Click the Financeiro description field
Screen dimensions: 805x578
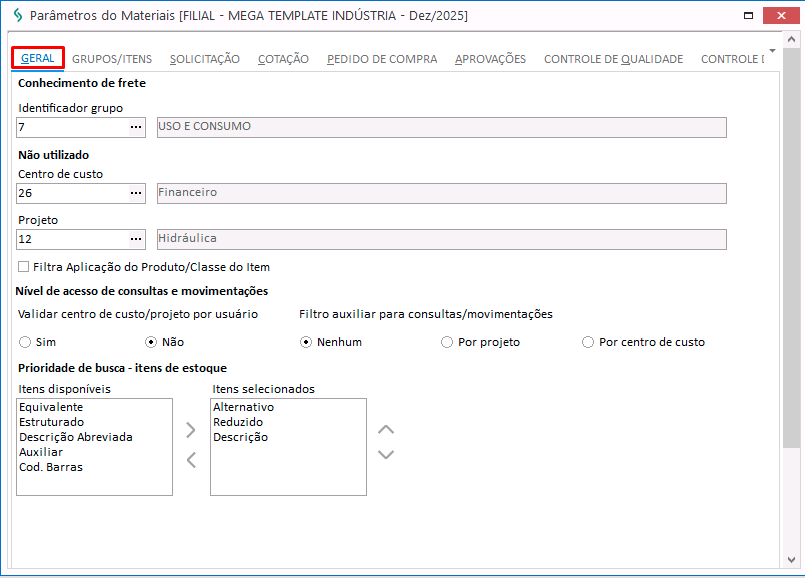tap(442, 193)
